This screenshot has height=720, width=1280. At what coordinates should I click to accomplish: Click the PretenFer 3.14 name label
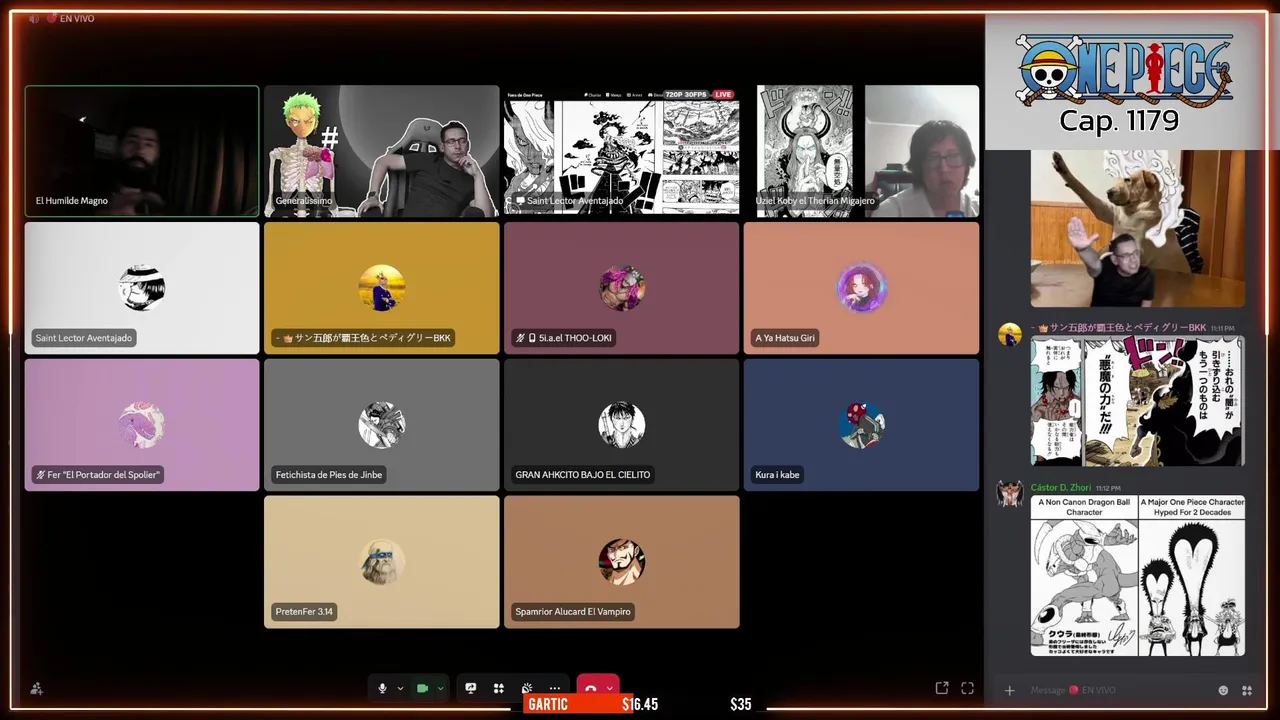(x=304, y=612)
